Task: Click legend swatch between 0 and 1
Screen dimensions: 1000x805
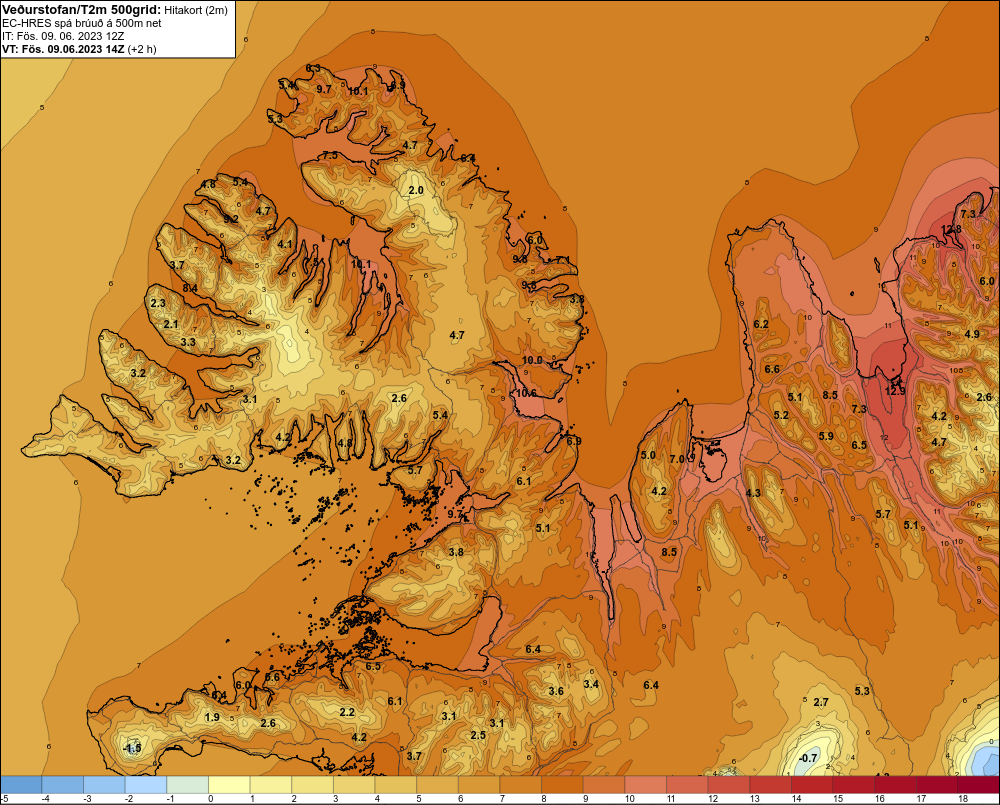Action: click(x=230, y=784)
